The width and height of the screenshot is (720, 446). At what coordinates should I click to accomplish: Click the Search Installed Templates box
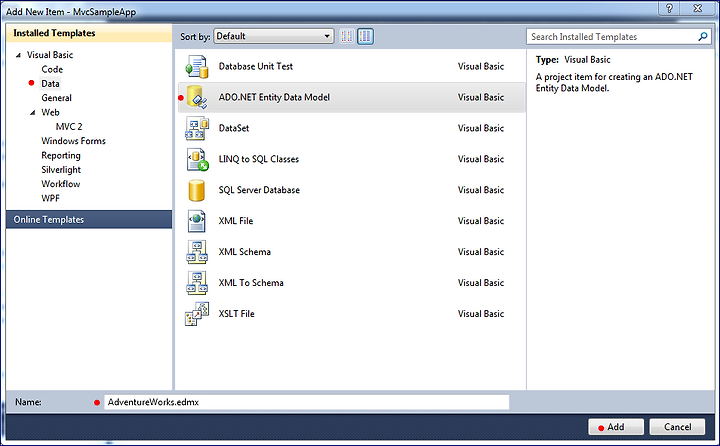pos(618,37)
